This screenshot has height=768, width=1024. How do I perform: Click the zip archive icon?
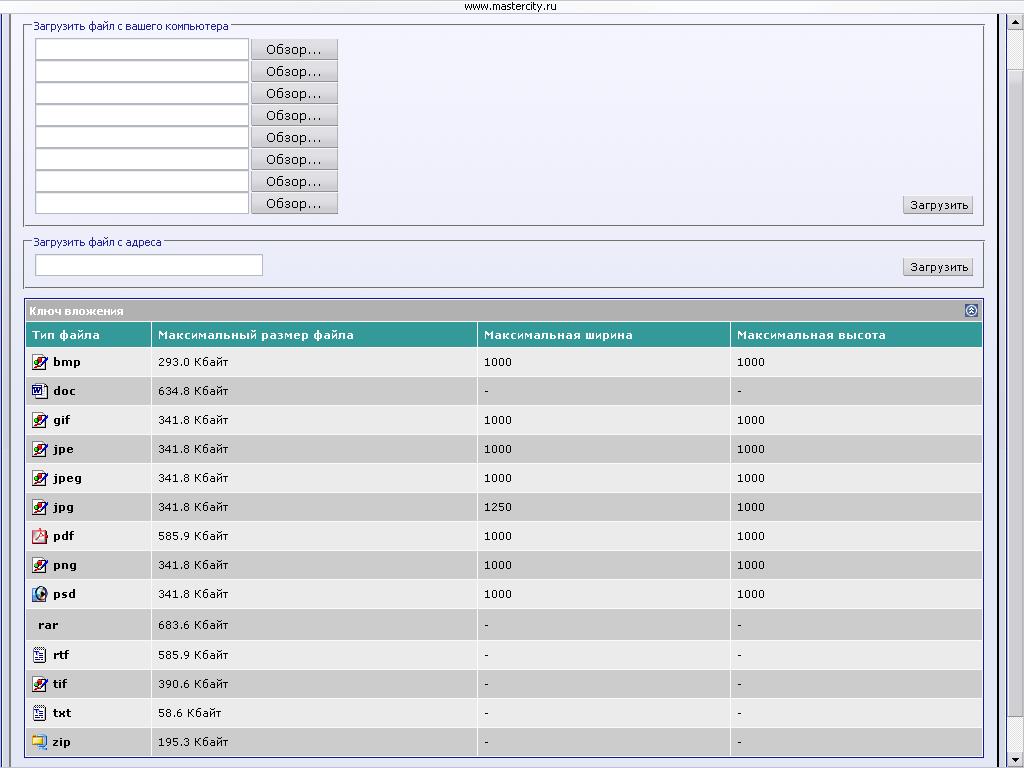click(x=40, y=742)
